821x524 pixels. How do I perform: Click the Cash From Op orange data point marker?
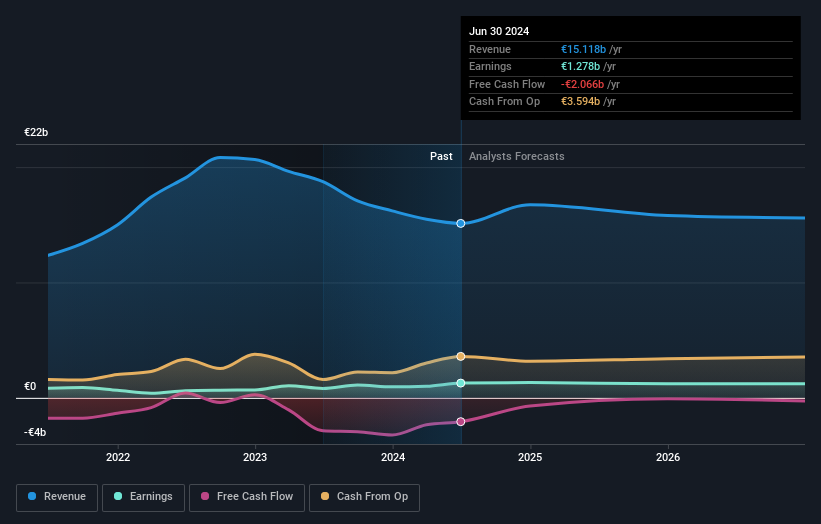461,356
